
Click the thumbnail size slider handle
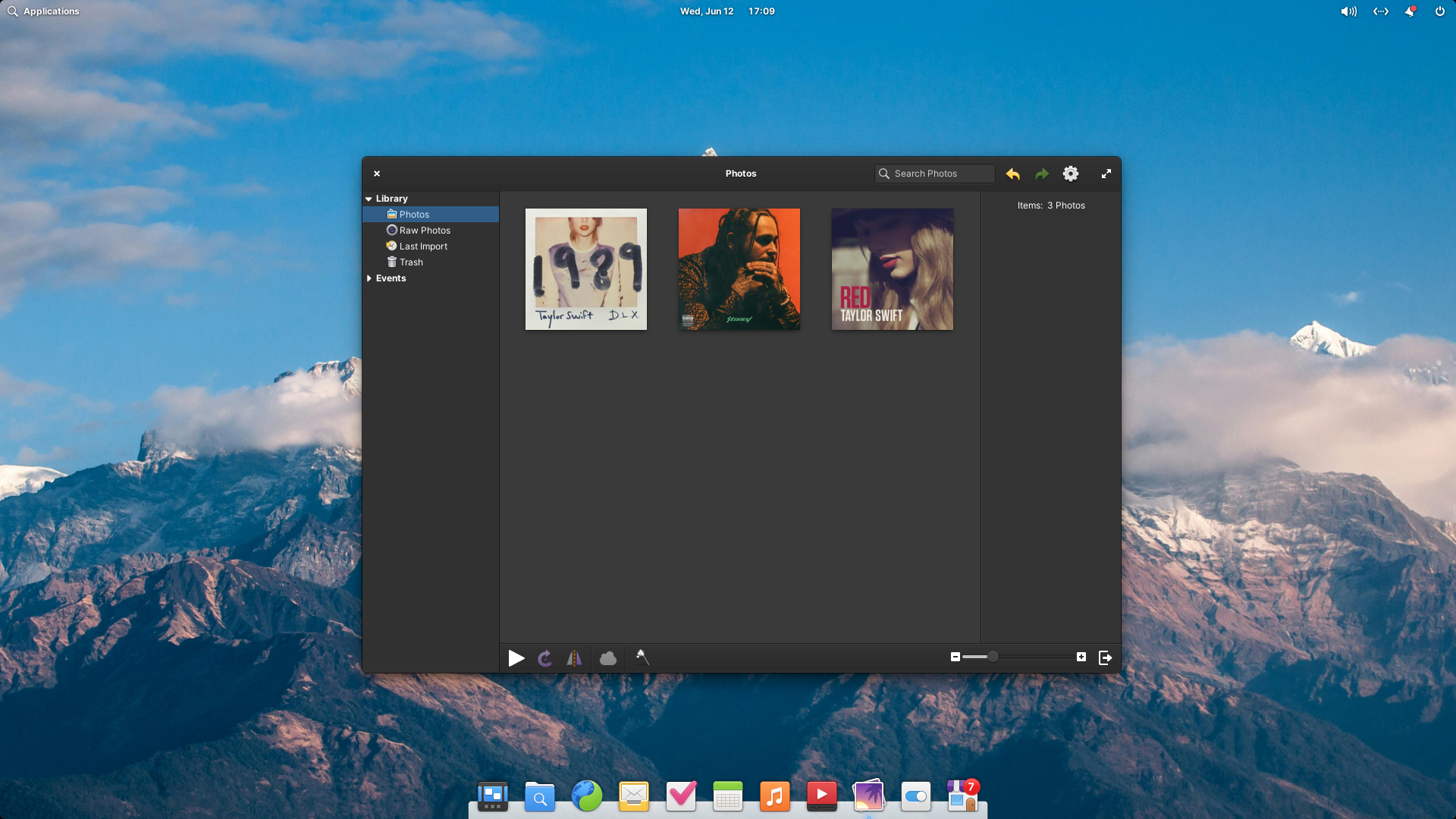(x=993, y=657)
